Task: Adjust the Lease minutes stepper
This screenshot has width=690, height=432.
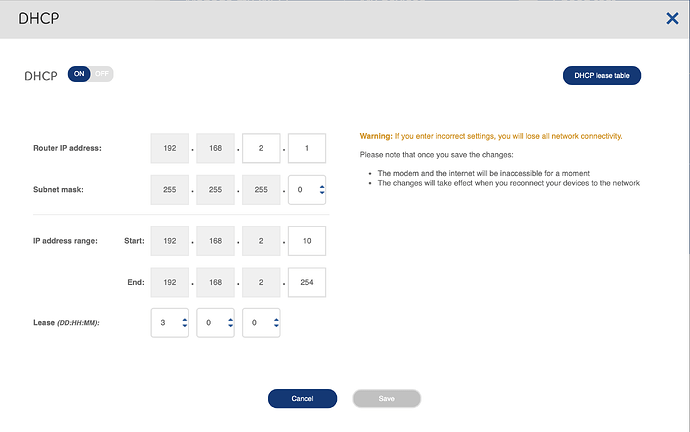Action: [x=261, y=323]
